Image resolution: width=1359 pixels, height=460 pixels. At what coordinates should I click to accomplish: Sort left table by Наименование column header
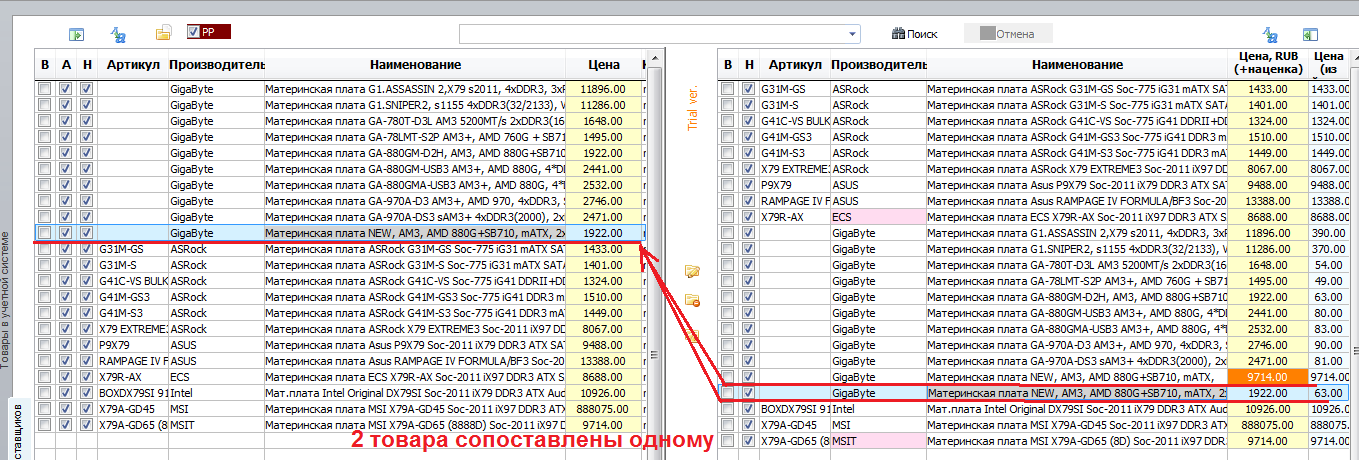(x=414, y=65)
